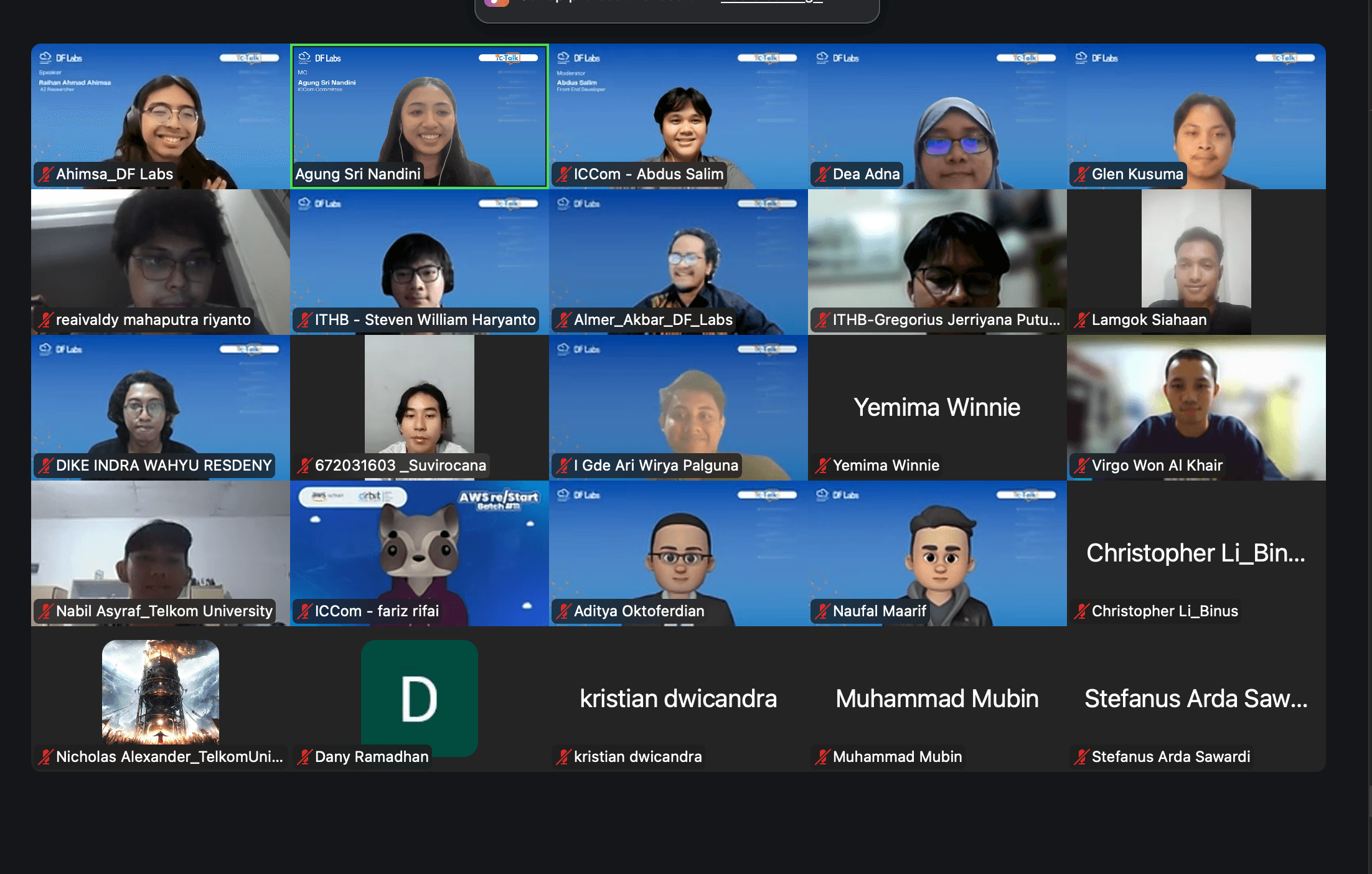Click the orange app icon in top notification

click(x=497, y=2)
